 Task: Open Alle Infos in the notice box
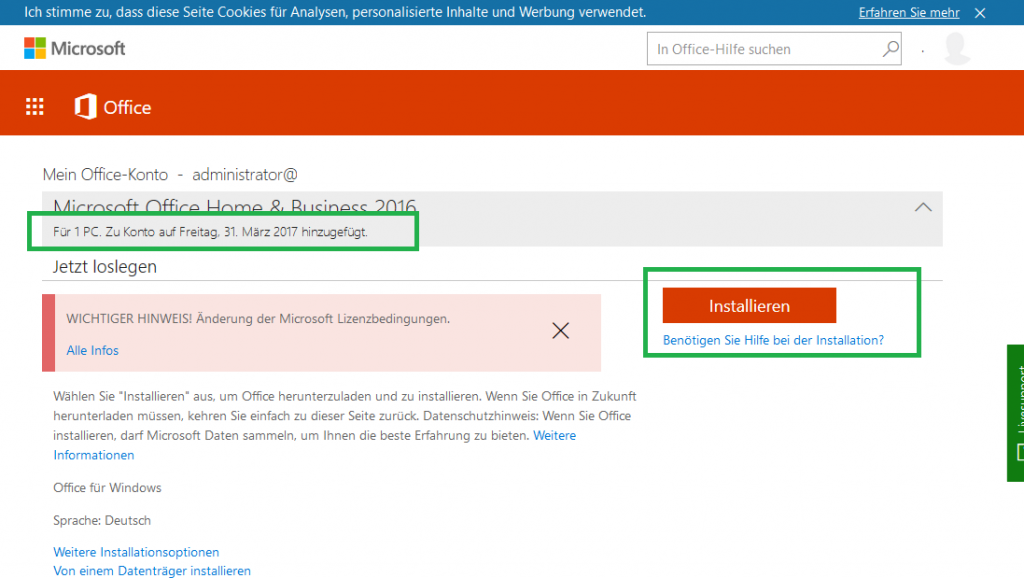click(x=92, y=350)
